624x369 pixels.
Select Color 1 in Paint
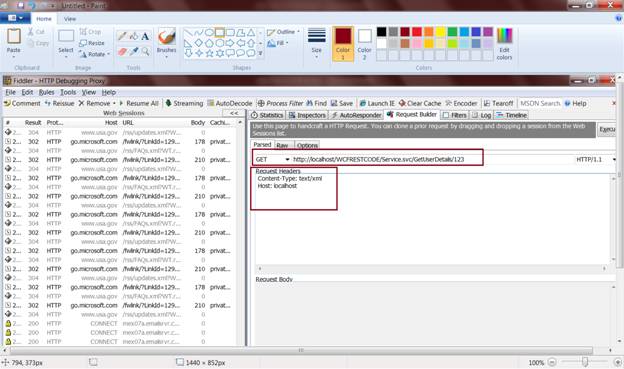point(343,44)
